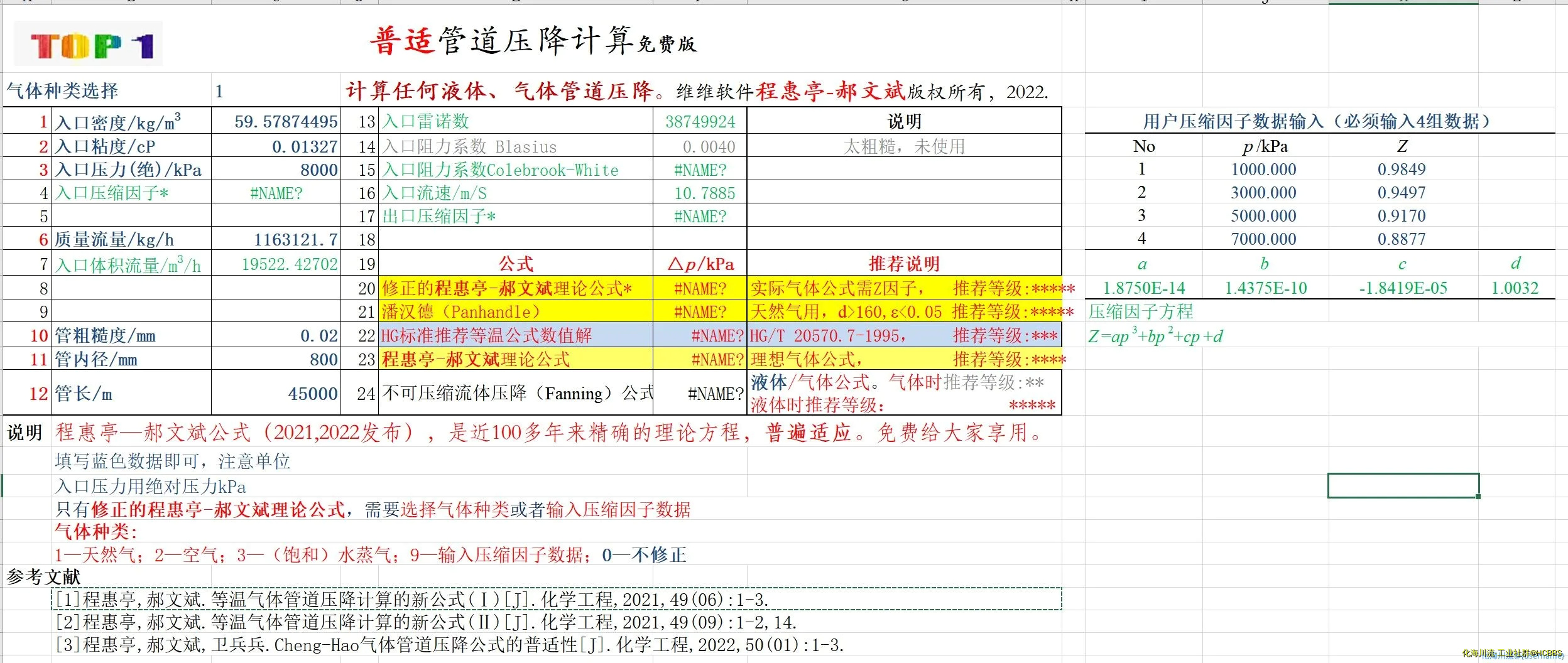Select the gas type legend '1—天然气；2—空气' row
1568x663 pixels.
point(370,555)
